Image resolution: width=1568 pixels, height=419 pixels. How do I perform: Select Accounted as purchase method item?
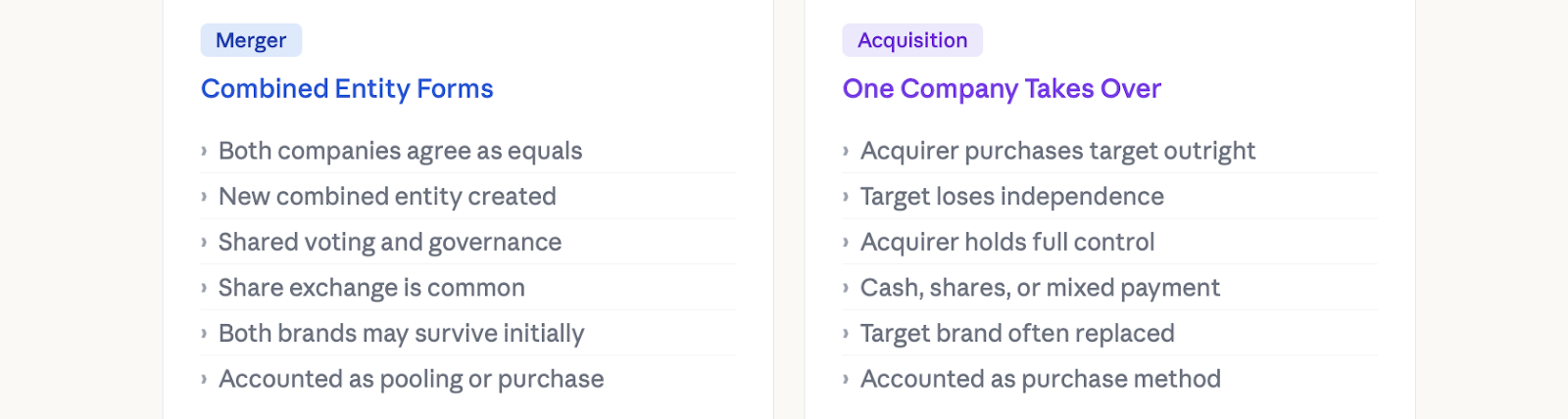click(x=1110, y=379)
